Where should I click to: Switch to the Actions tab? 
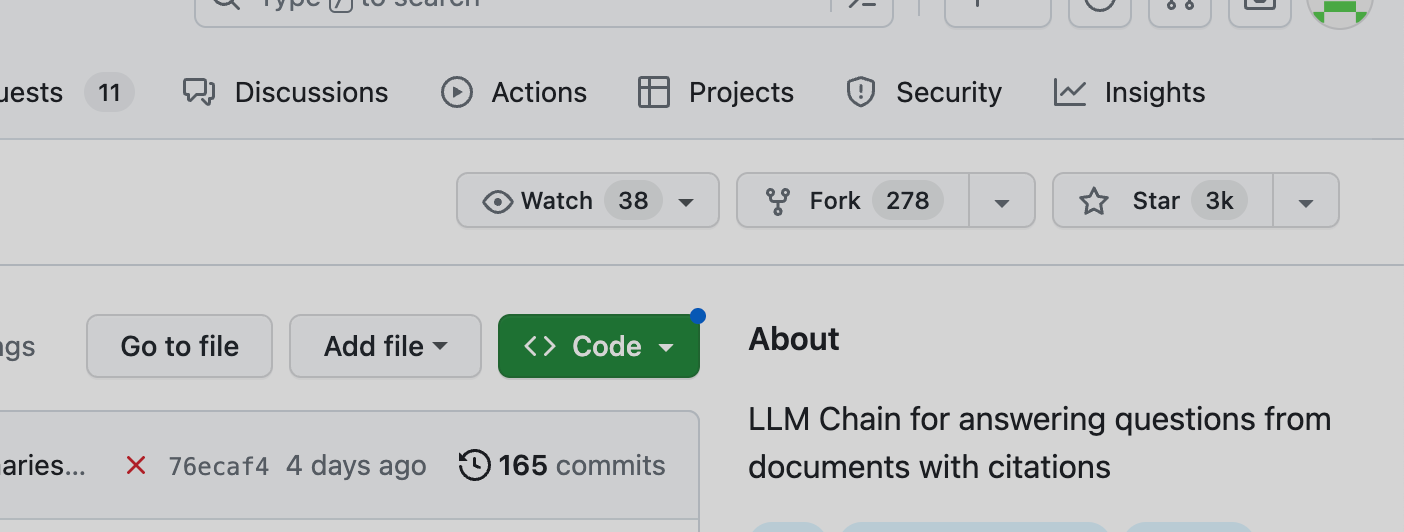(514, 93)
